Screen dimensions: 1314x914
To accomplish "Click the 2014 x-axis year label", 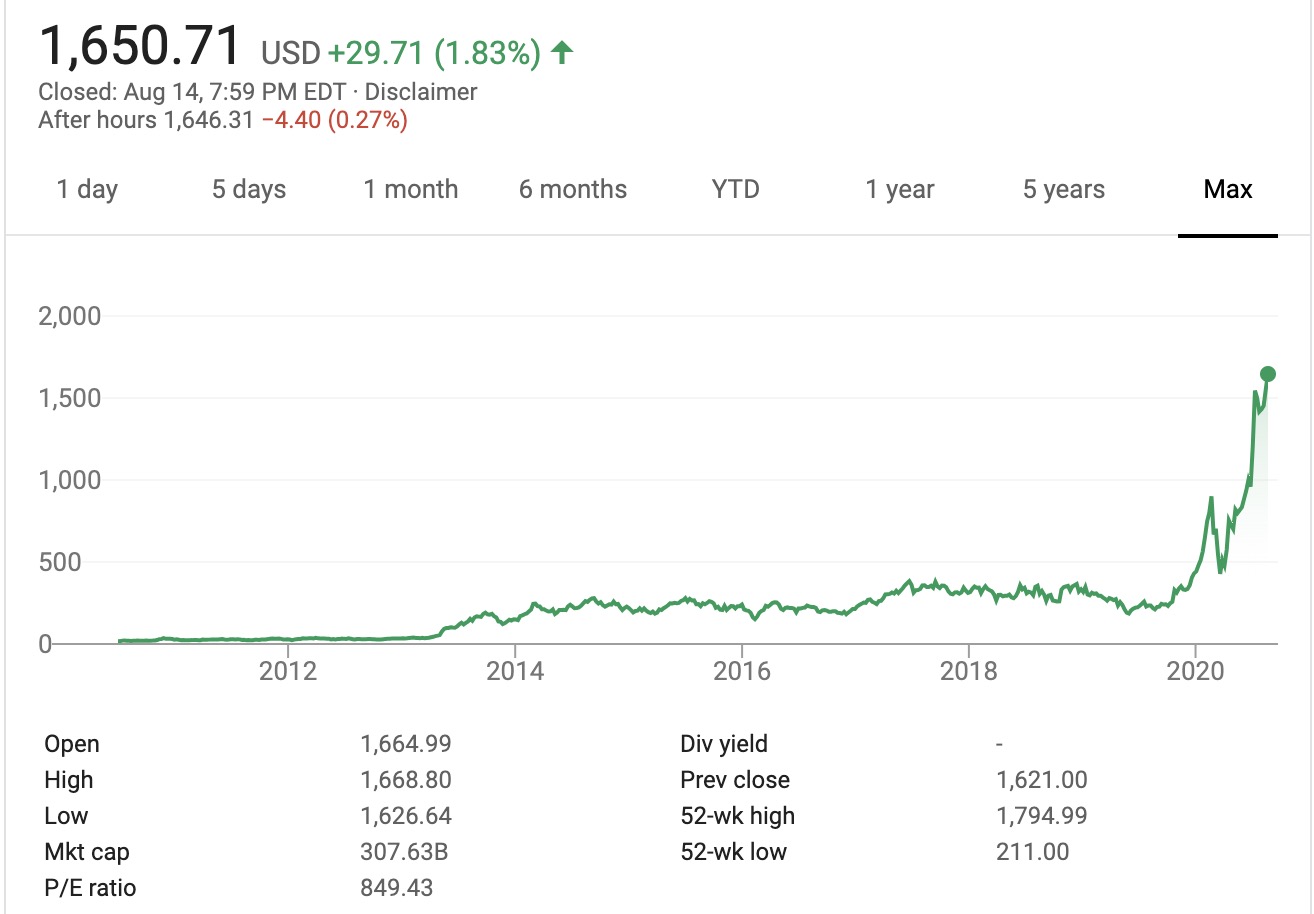I will [x=515, y=670].
